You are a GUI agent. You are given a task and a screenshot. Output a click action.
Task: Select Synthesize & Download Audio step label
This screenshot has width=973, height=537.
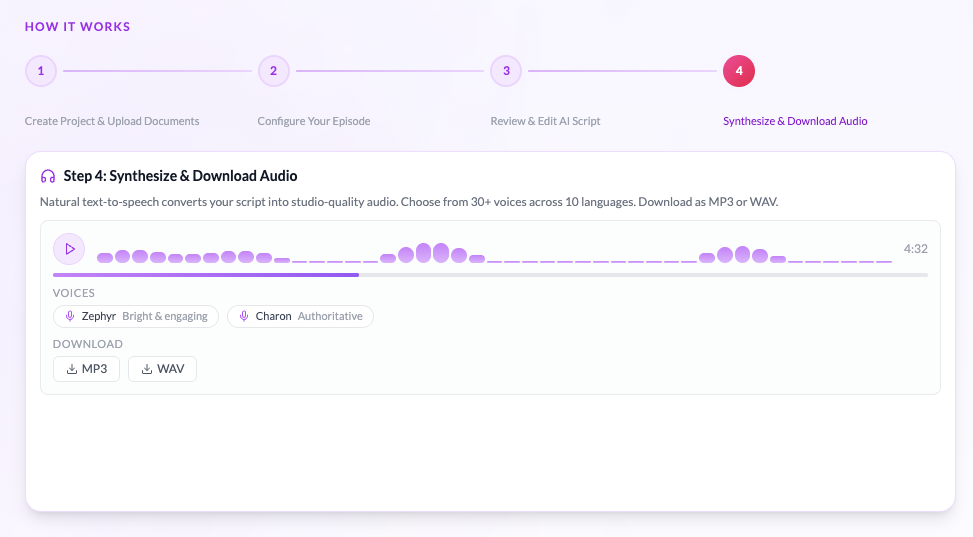(x=795, y=121)
